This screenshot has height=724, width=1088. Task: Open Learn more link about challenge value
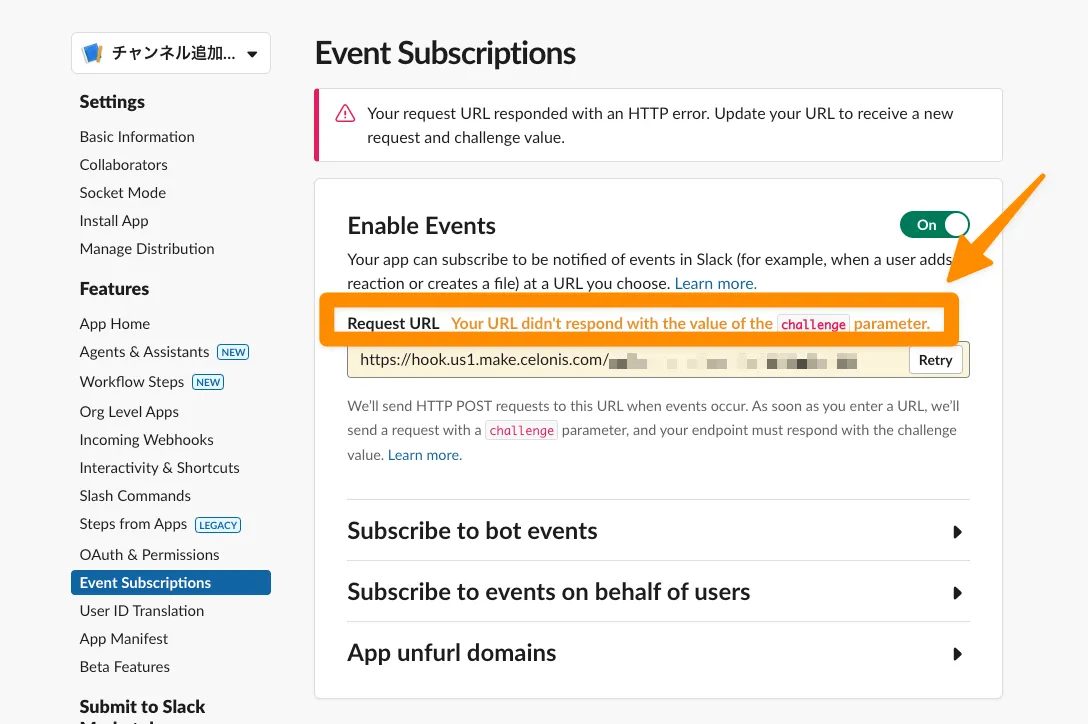tap(424, 455)
